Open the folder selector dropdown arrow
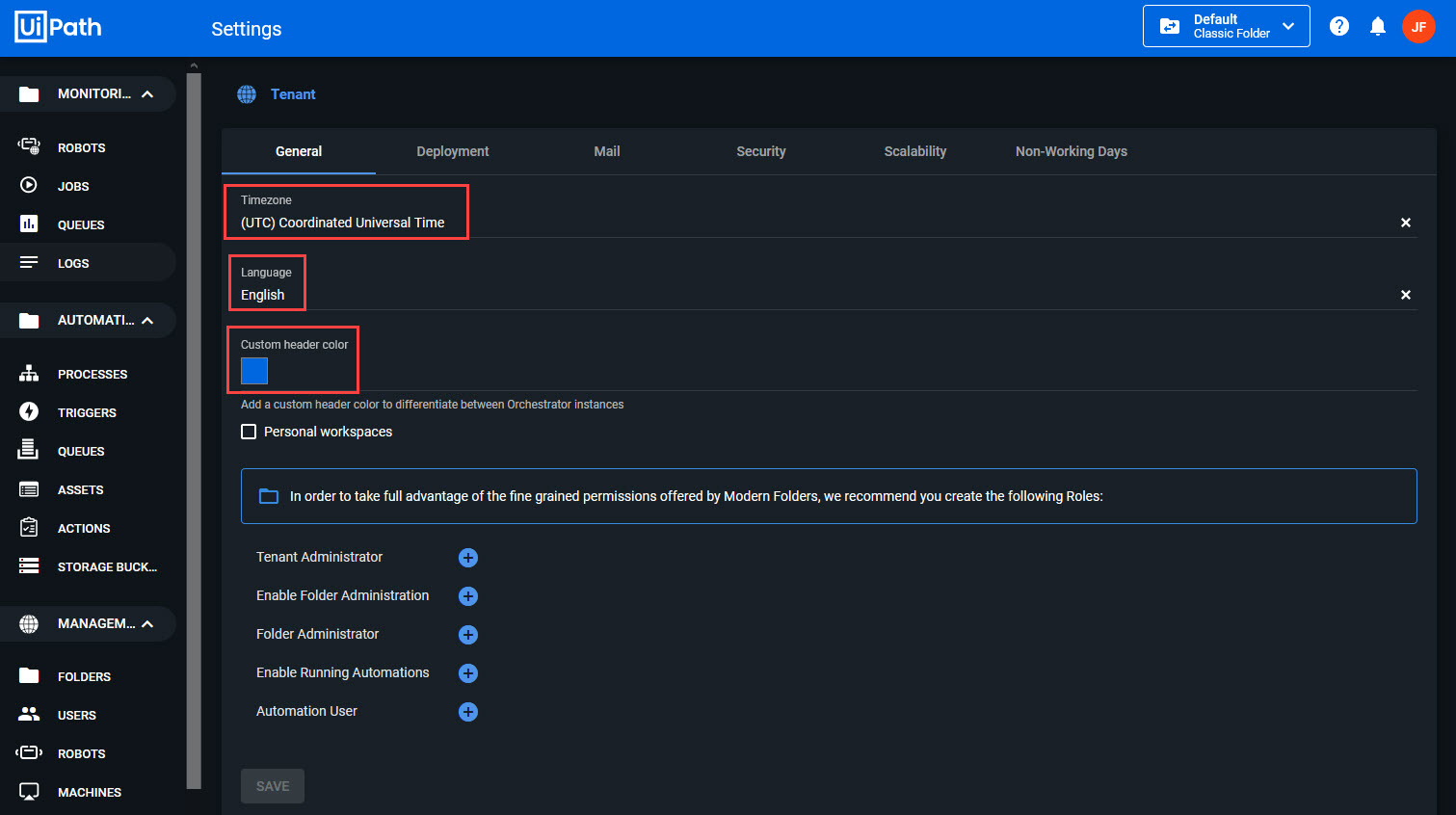 tap(1288, 26)
